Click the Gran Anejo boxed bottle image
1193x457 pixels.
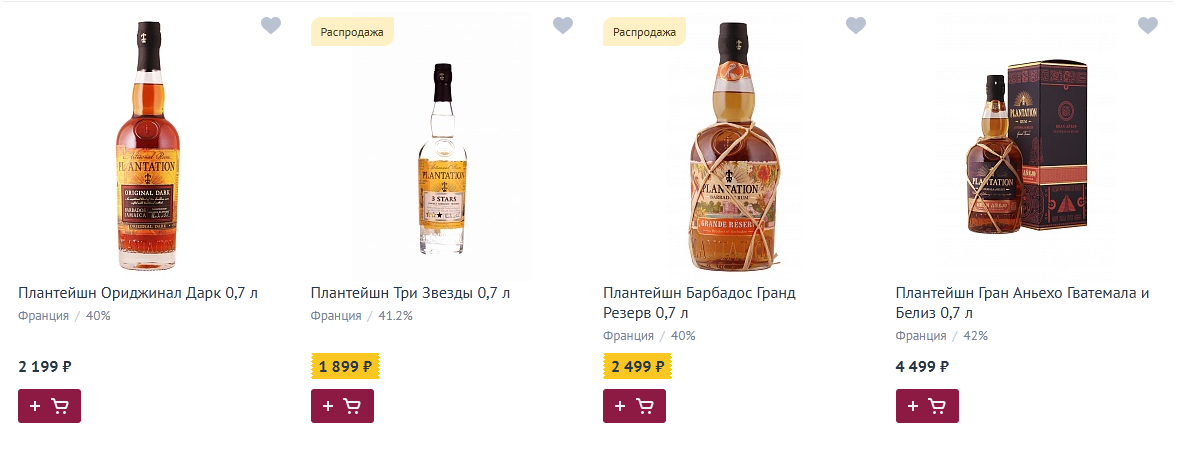1022,150
